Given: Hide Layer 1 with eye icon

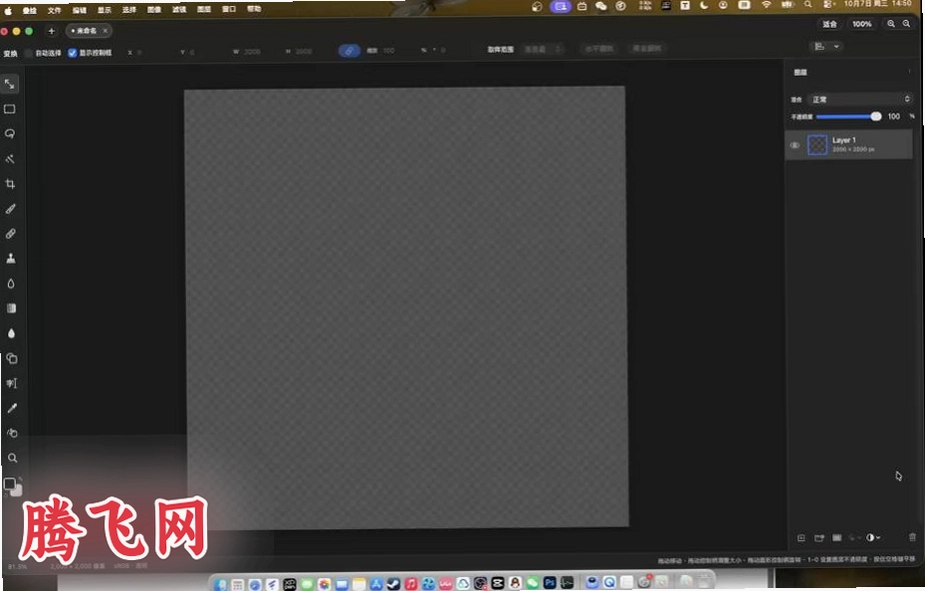Looking at the screenshot, I should [795, 145].
